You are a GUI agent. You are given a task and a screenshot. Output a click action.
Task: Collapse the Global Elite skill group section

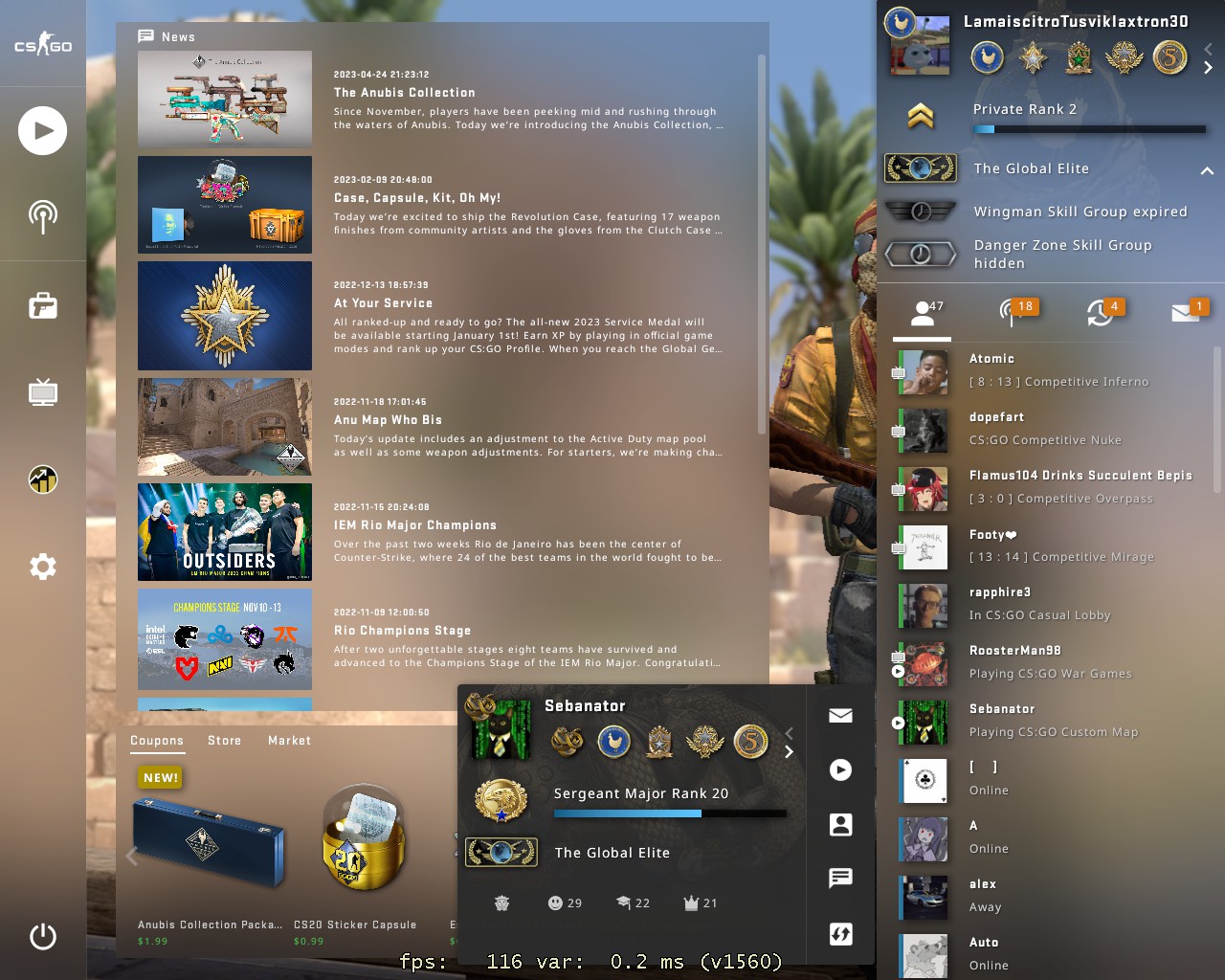[1207, 170]
